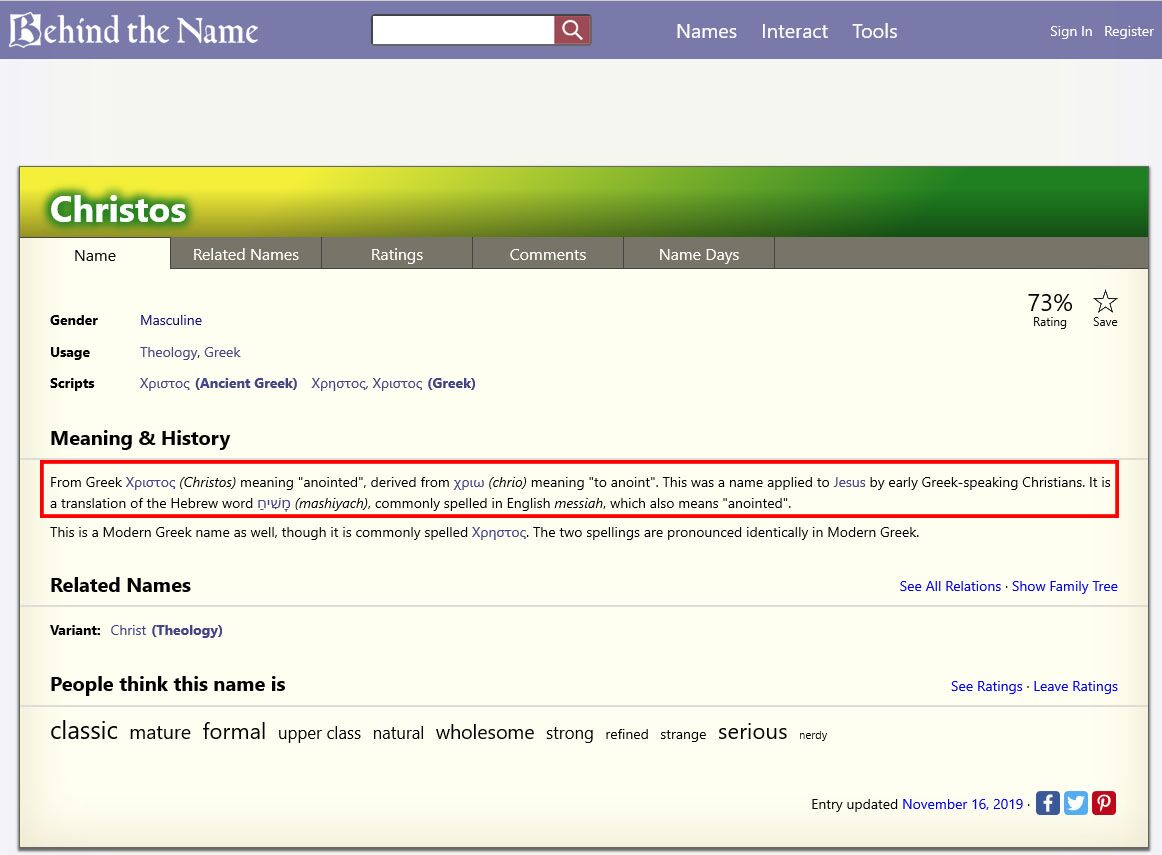Click the word "mature" in ratings
The image size is (1162, 855).
160,732
